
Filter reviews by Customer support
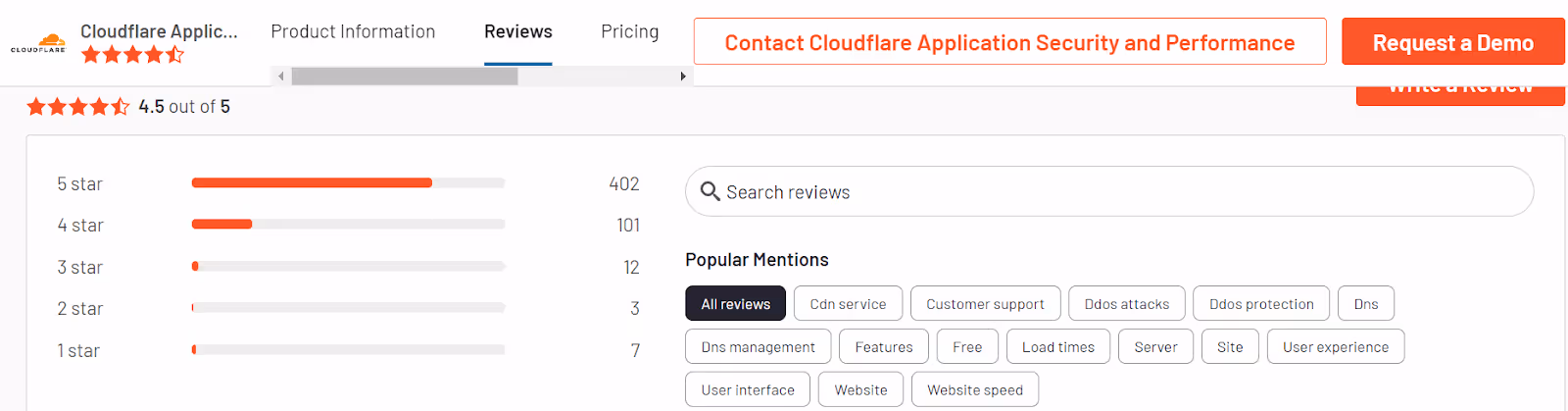986,304
